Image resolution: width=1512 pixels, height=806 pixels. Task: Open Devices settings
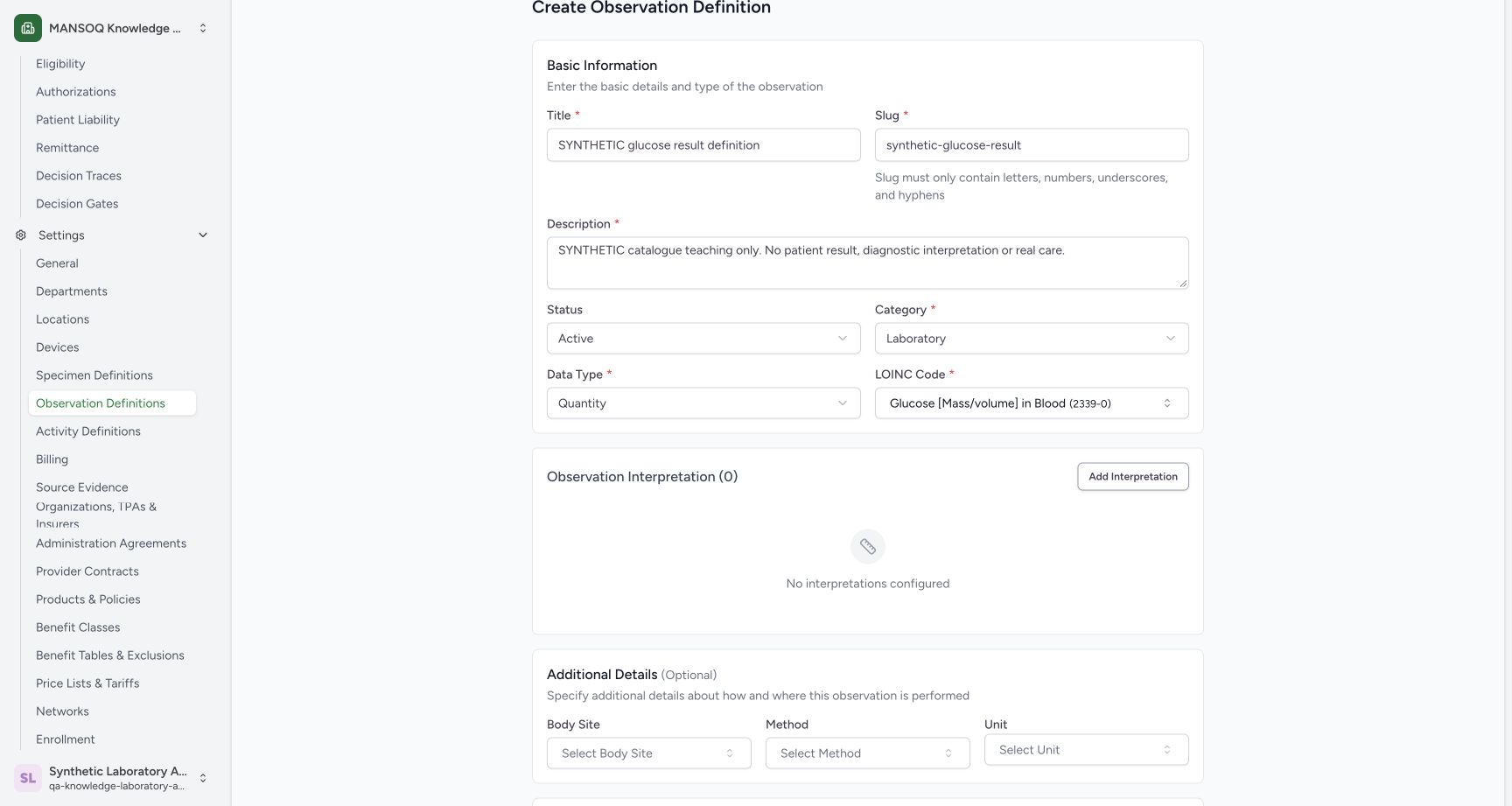[x=57, y=347]
